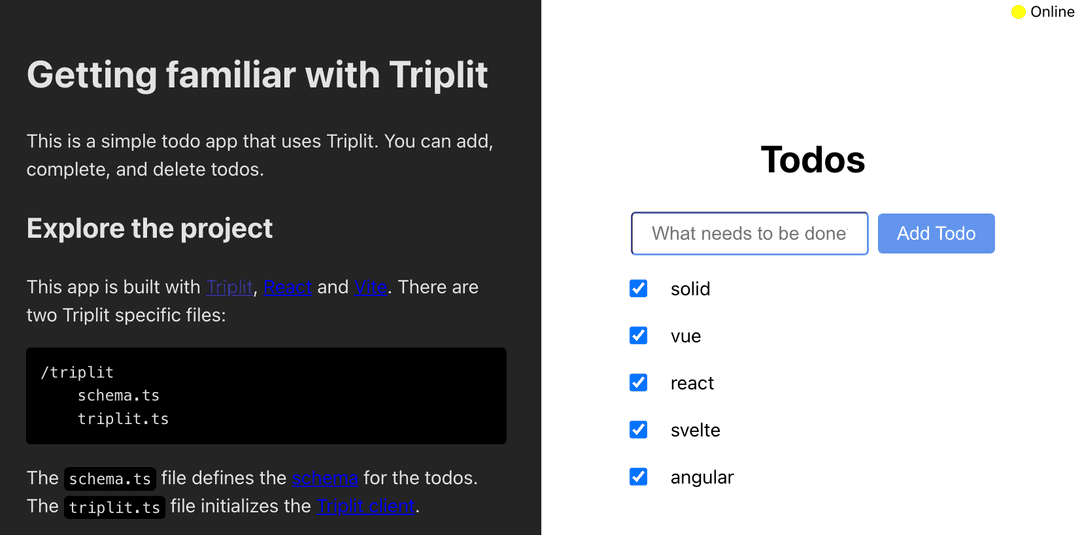1080x535 pixels.
Task: Follow the Triplit client link
Action: 365,506
